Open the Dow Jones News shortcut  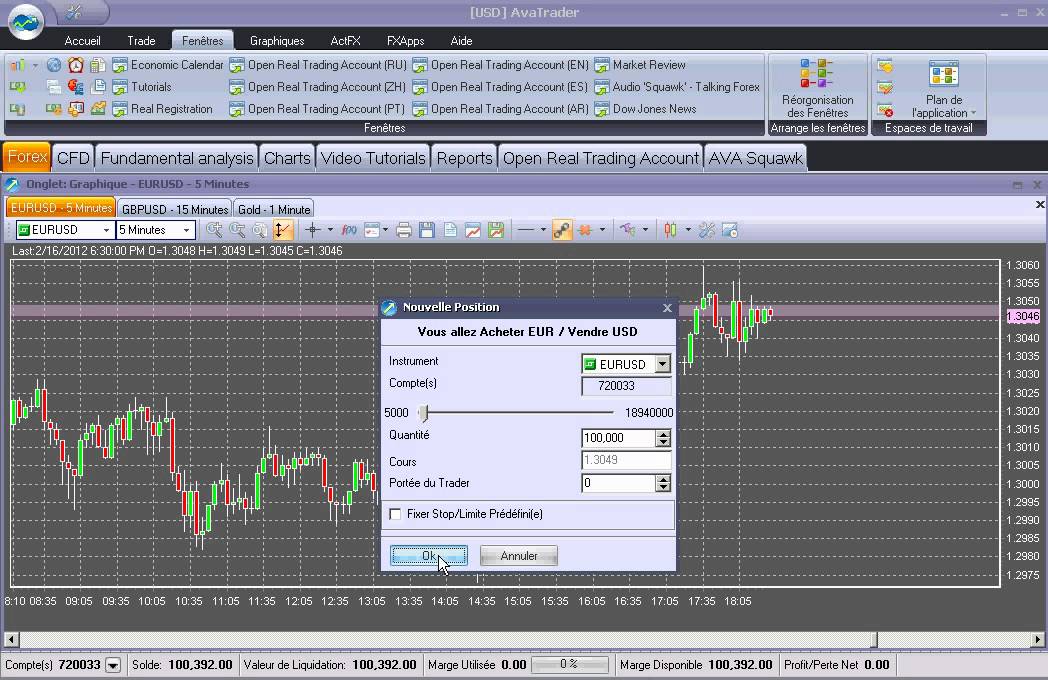pos(646,108)
